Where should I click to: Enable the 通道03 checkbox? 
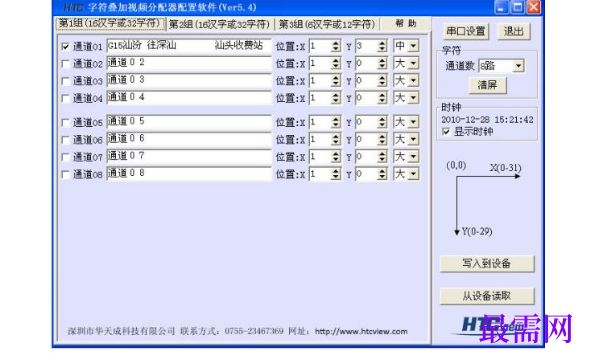[x=66, y=81]
